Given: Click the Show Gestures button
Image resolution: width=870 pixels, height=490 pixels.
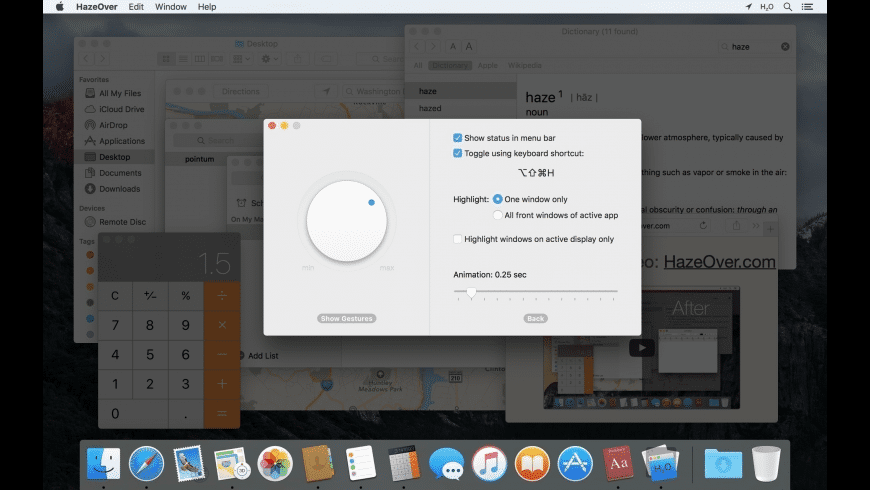Looking at the screenshot, I should tap(347, 319).
